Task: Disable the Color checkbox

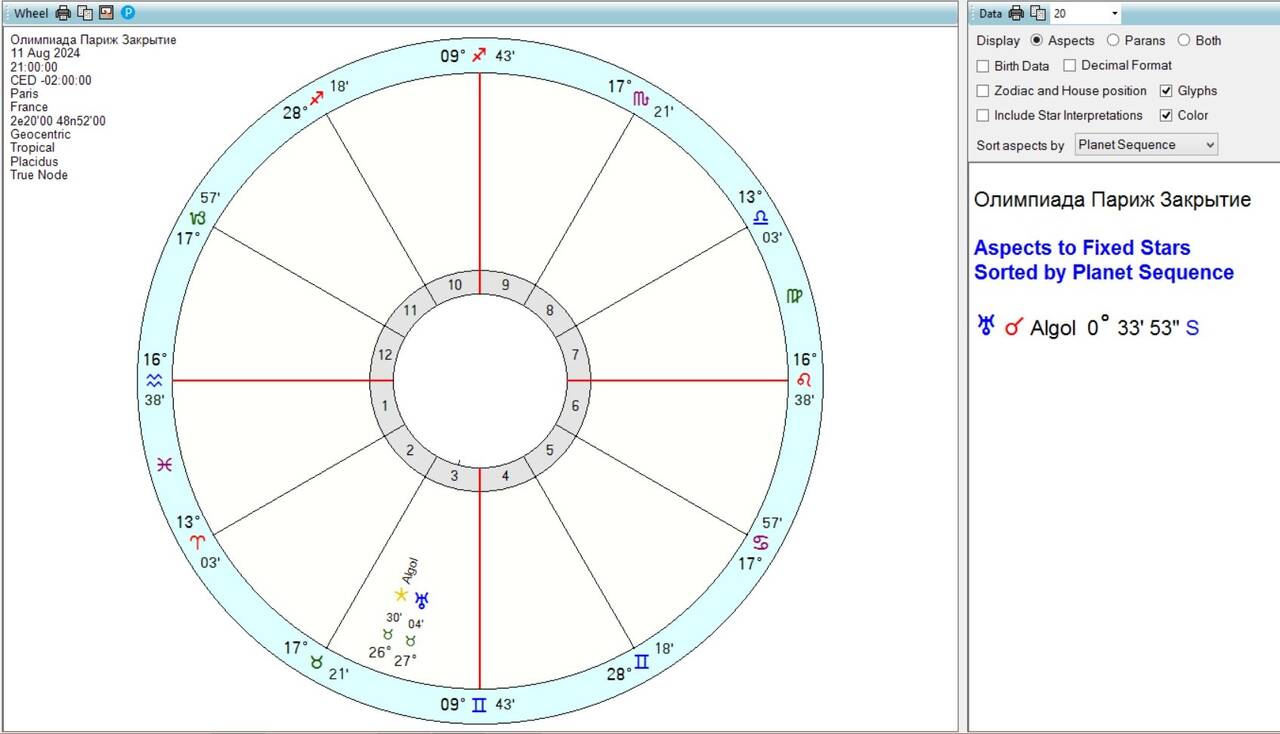Action: (x=1166, y=116)
